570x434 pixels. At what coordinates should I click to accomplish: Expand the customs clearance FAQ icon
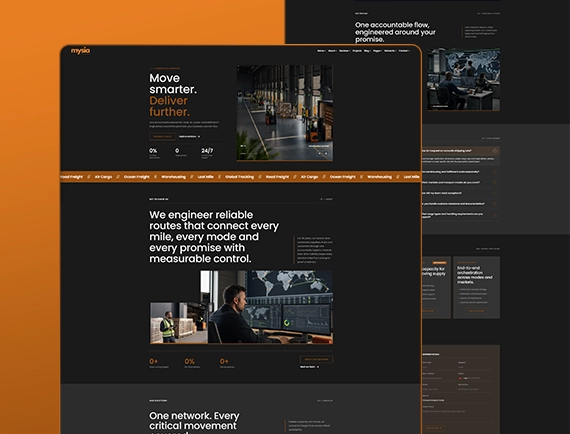[495, 204]
